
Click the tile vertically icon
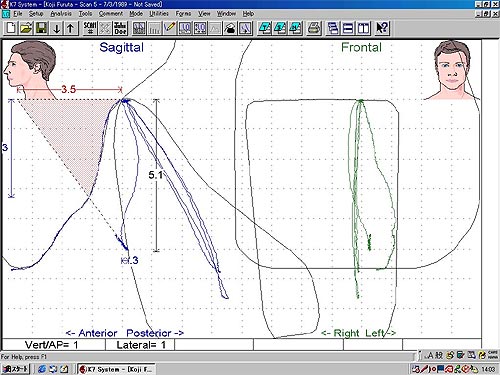tap(363, 28)
